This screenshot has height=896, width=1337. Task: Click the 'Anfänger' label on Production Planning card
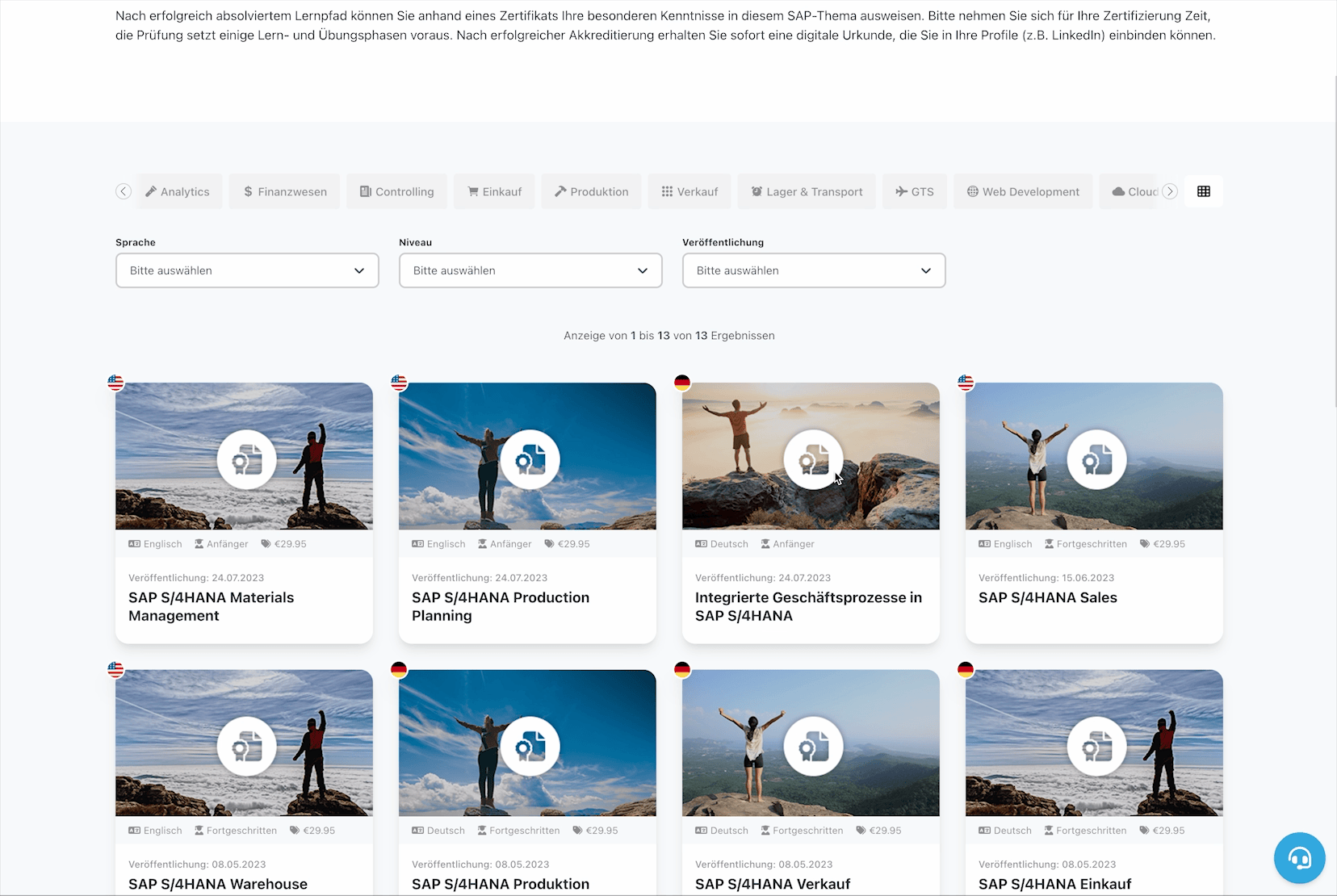pyautogui.click(x=511, y=544)
